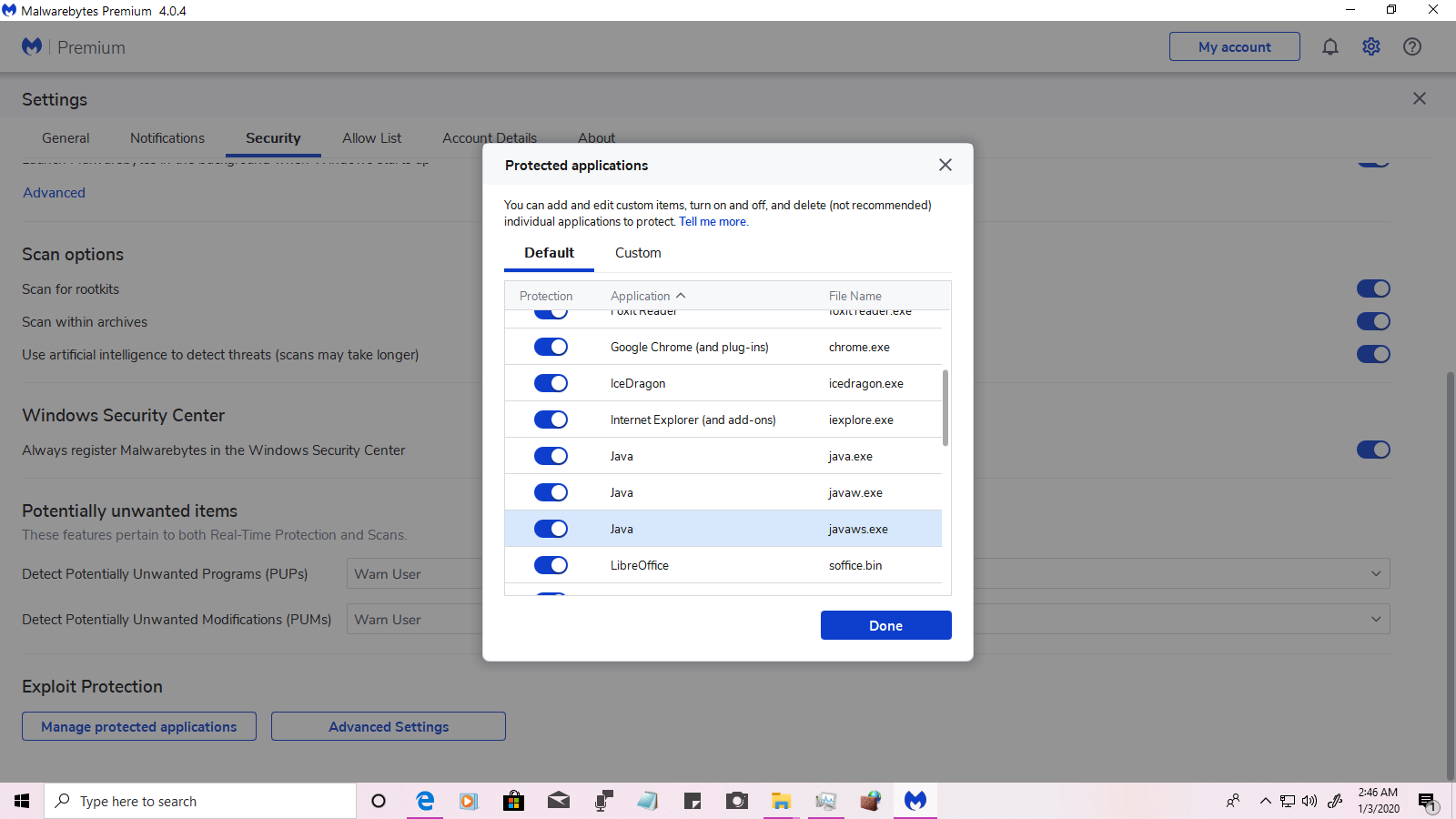Viewport: 1456px width, 819px height.
Task: Click the Protection column header
Action: tap(546, 296)
